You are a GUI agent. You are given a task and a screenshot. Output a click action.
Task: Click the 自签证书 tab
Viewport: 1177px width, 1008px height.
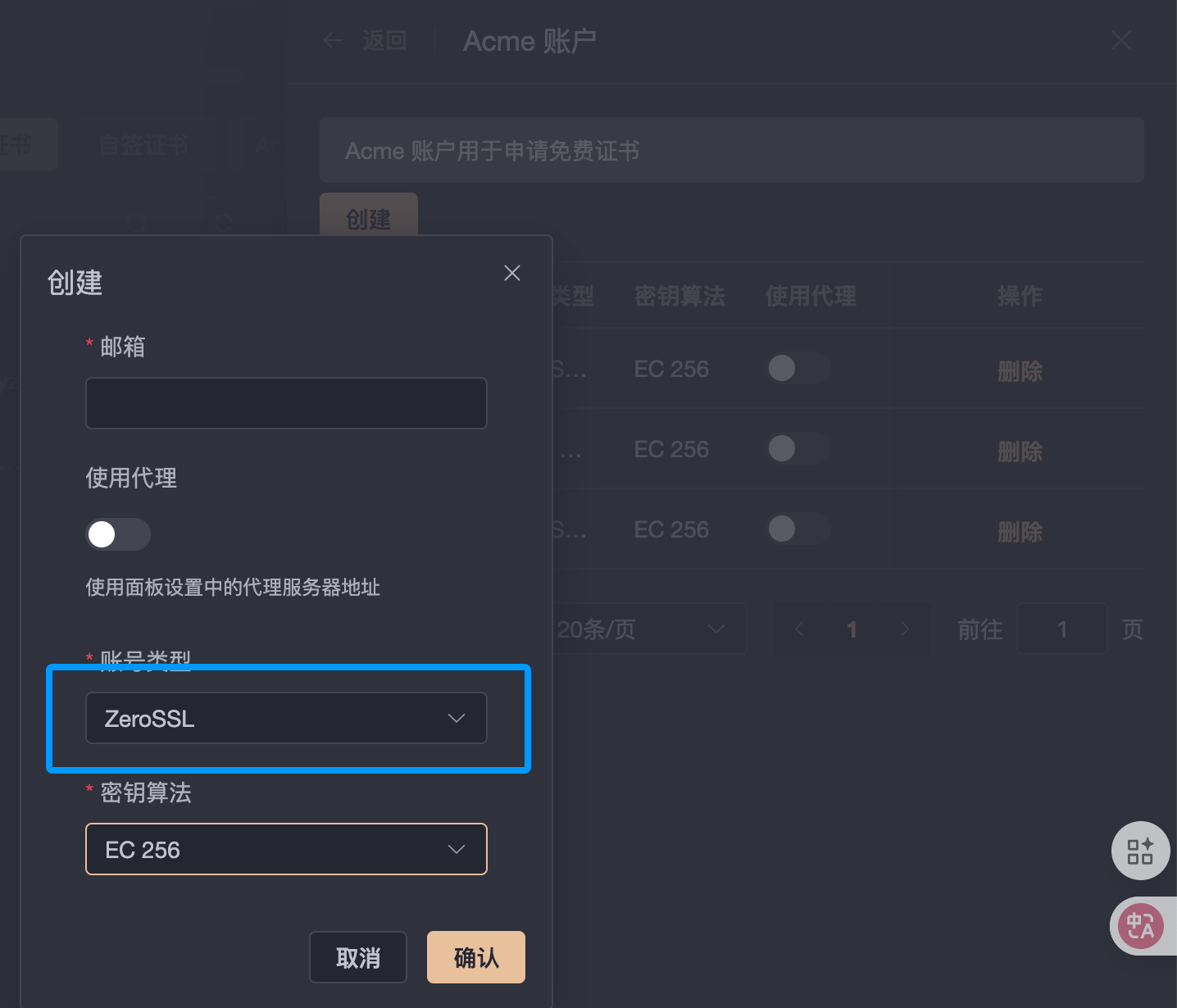coord(144,145)
